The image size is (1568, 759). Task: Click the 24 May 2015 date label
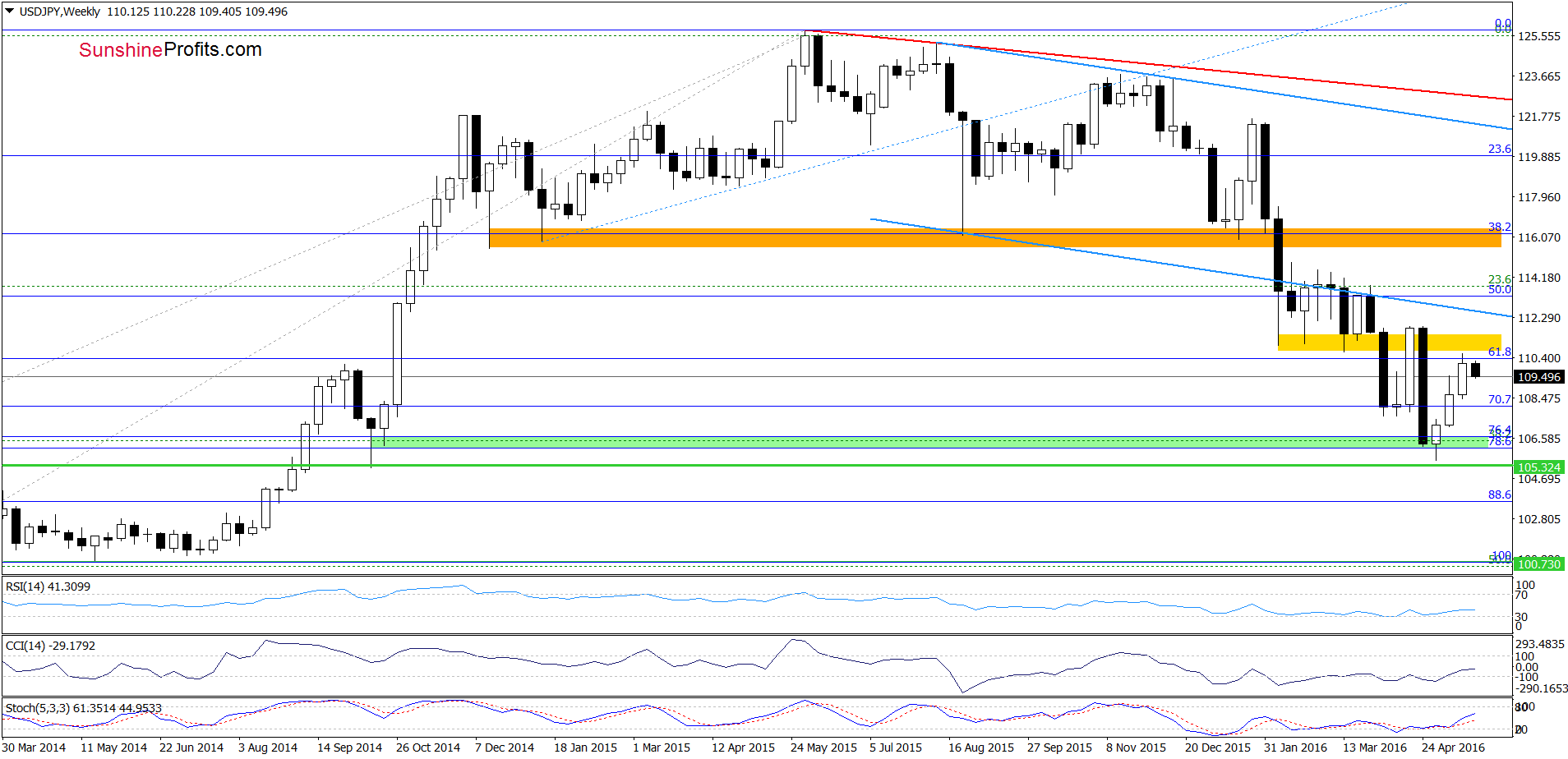click(x=823, y=747)
